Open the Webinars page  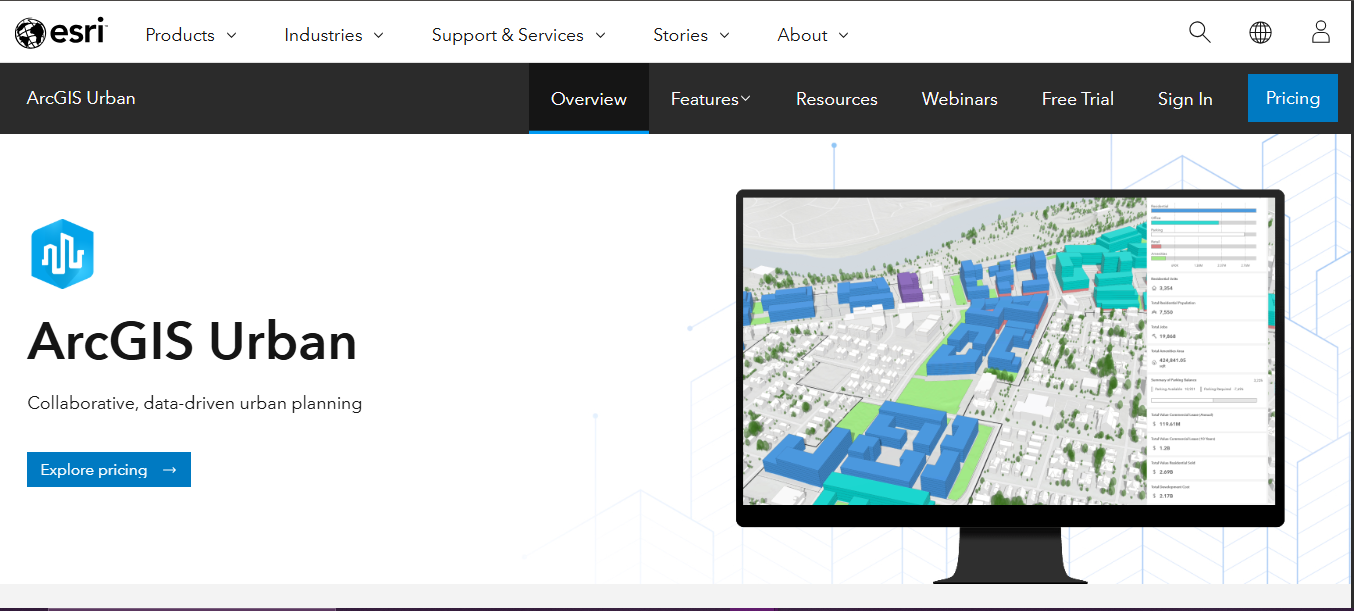pos(960,99)
